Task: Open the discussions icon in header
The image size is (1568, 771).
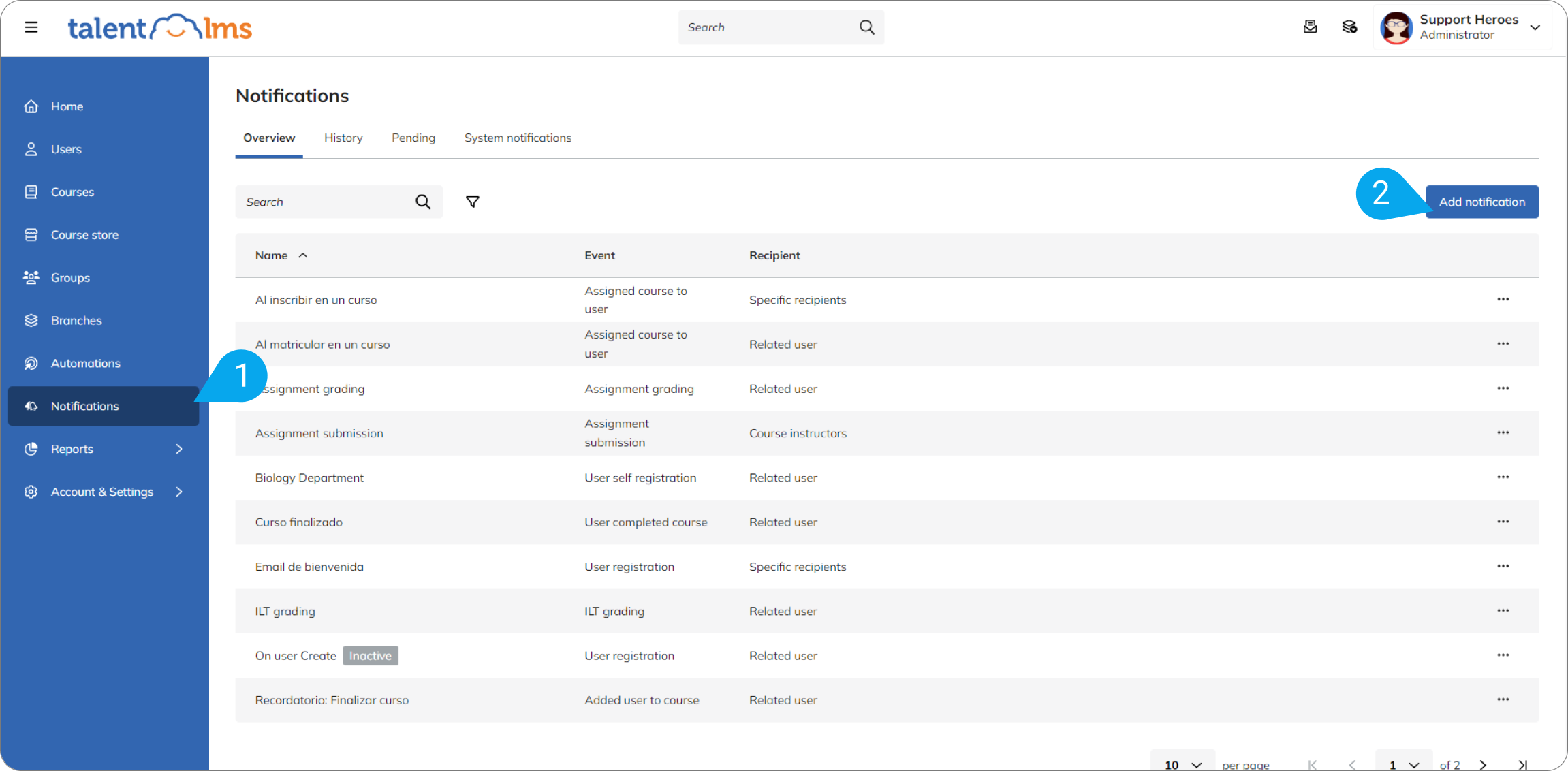Action: click(x=1349, y=27)
